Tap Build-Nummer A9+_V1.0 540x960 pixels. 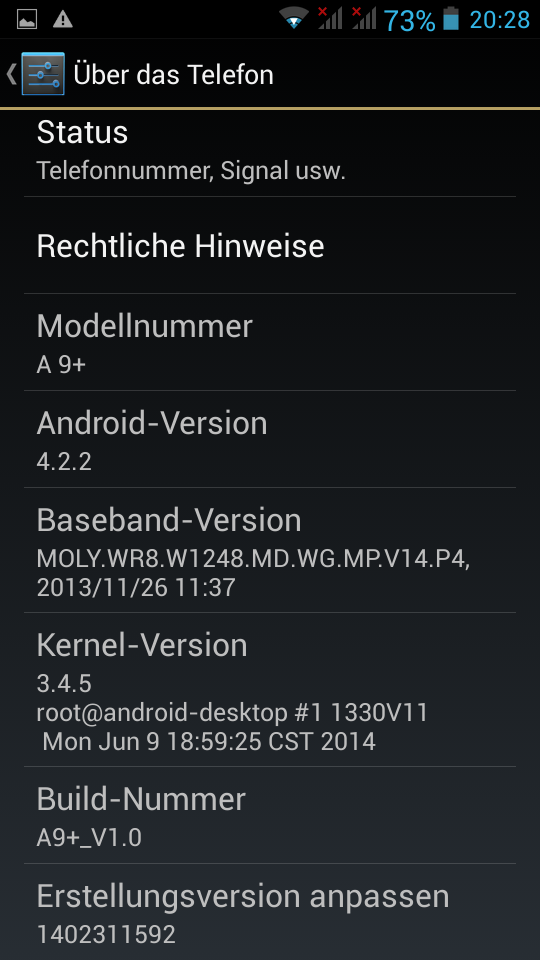tap(270, 816)
